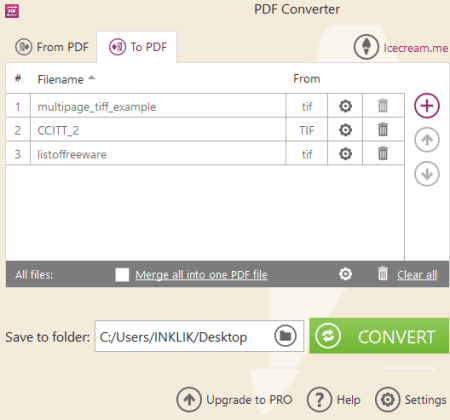This screenshot has width=450, height=420.
Task: Click the Save to folder path field
Action: [x=199, y=336]
